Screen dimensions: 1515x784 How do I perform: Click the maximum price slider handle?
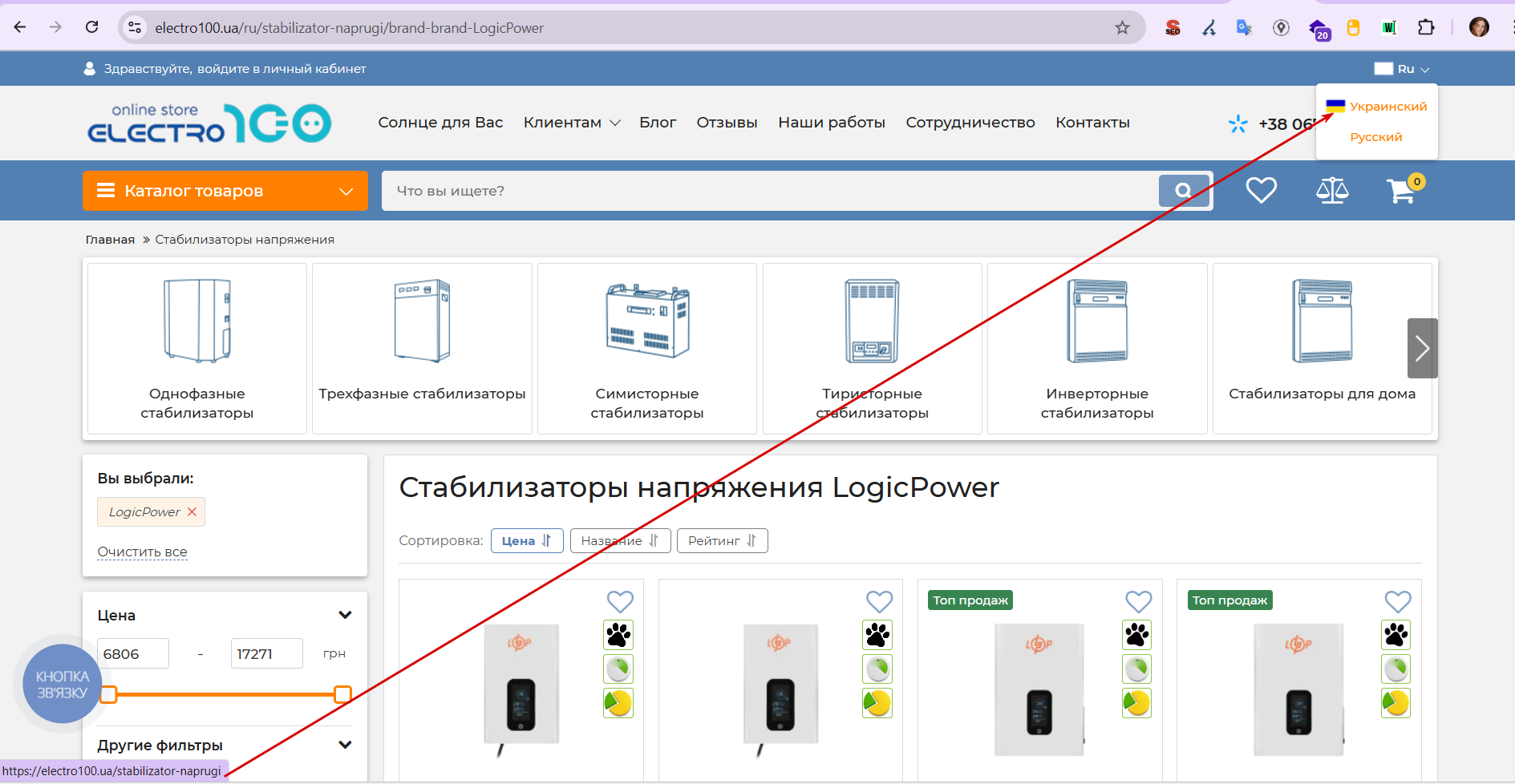pos(342,694)
